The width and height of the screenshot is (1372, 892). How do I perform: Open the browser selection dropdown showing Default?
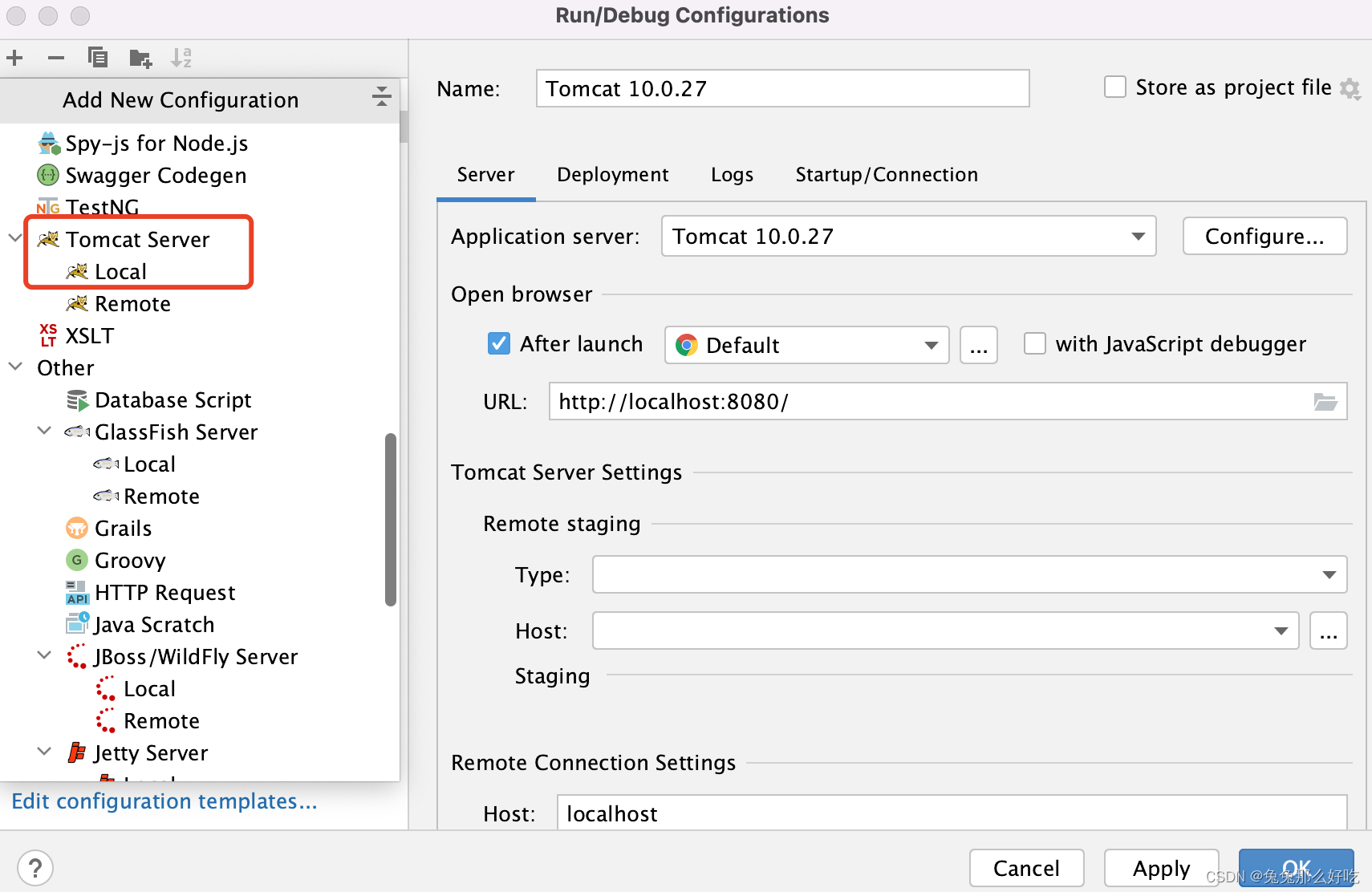pos(806,345)
